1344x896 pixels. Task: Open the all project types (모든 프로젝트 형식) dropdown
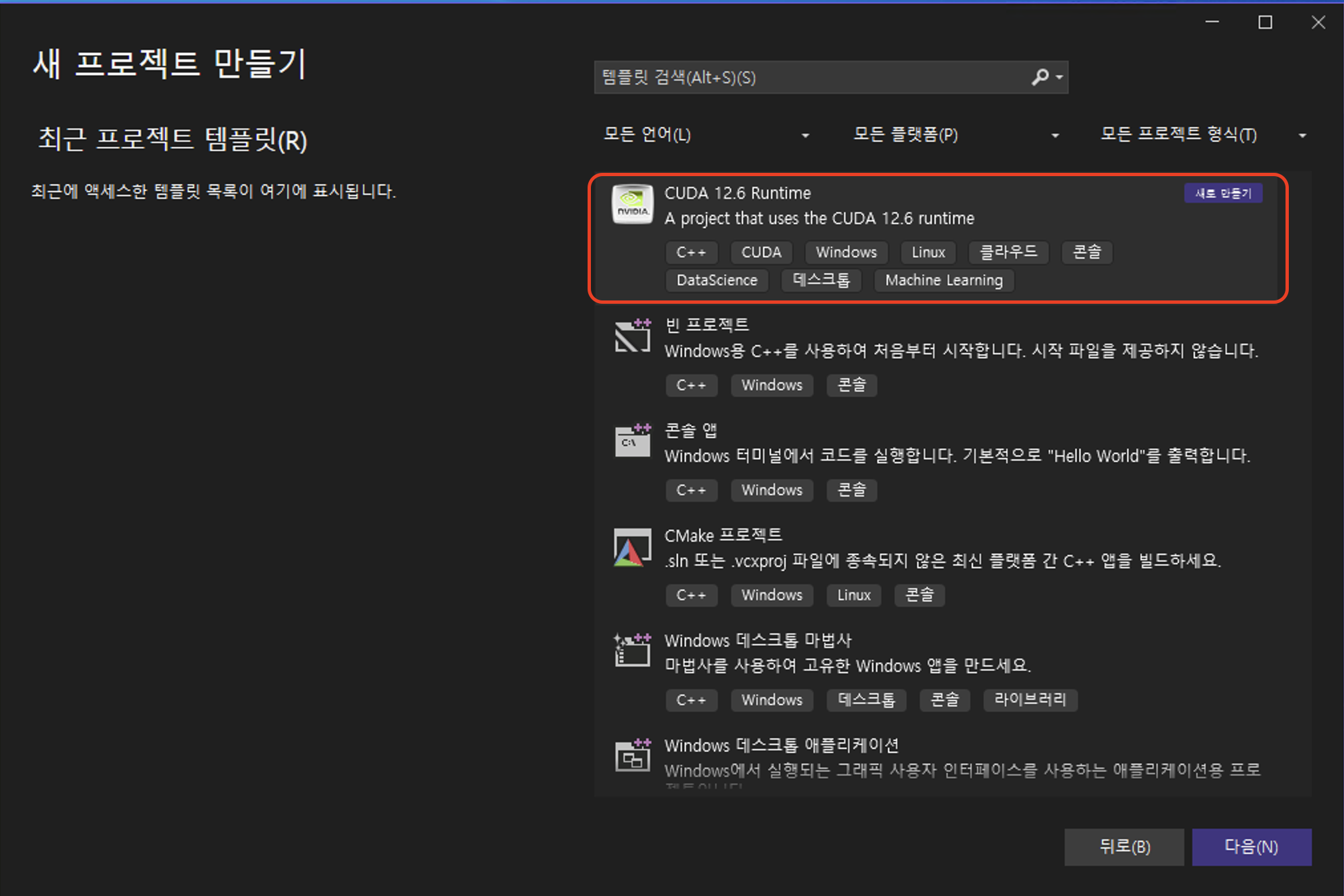pyautogui.click(x=1203, y=135)
